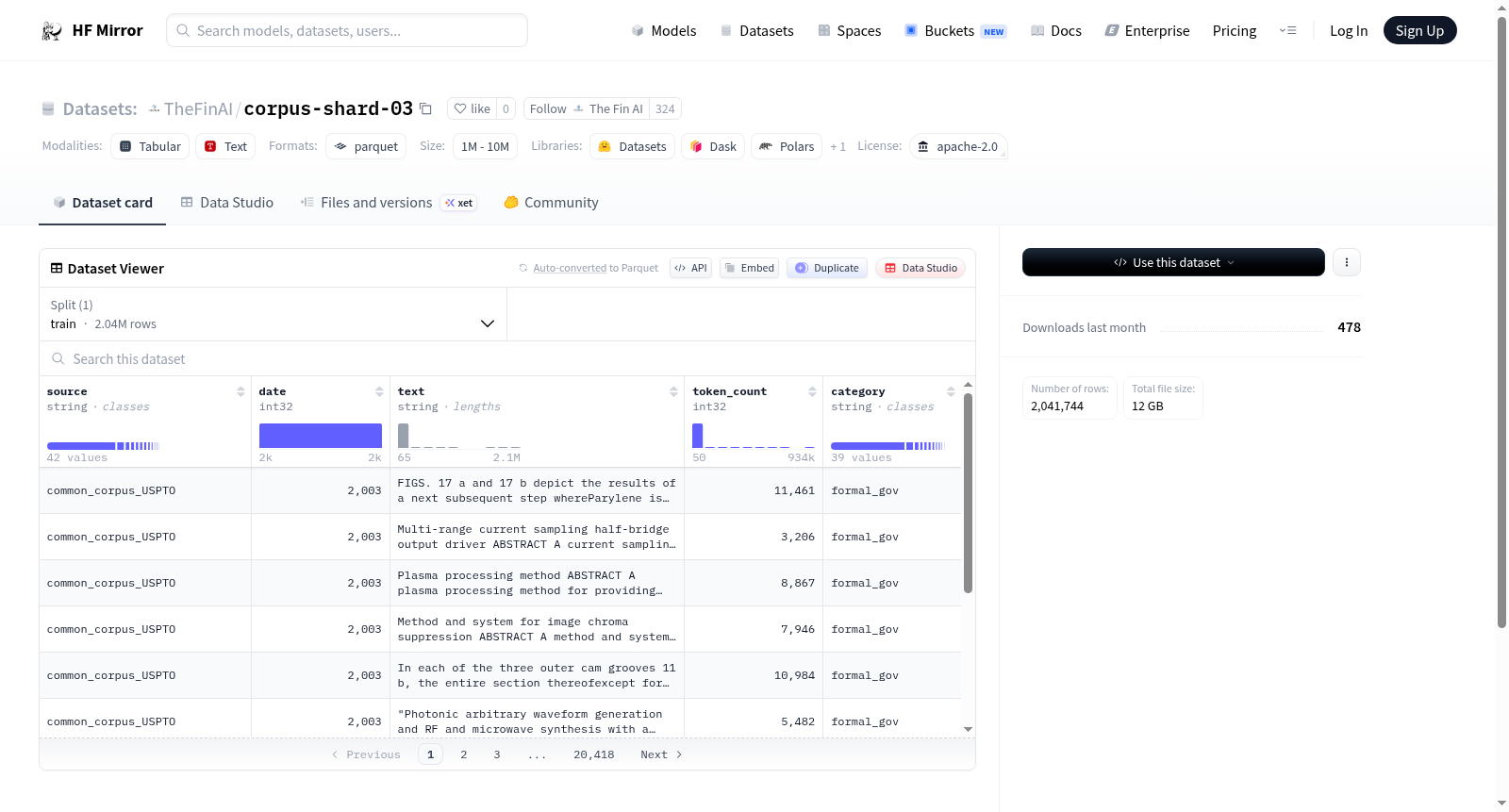Like the dataset with heart button
This screenshot has width=1509, height=812.
472,108
